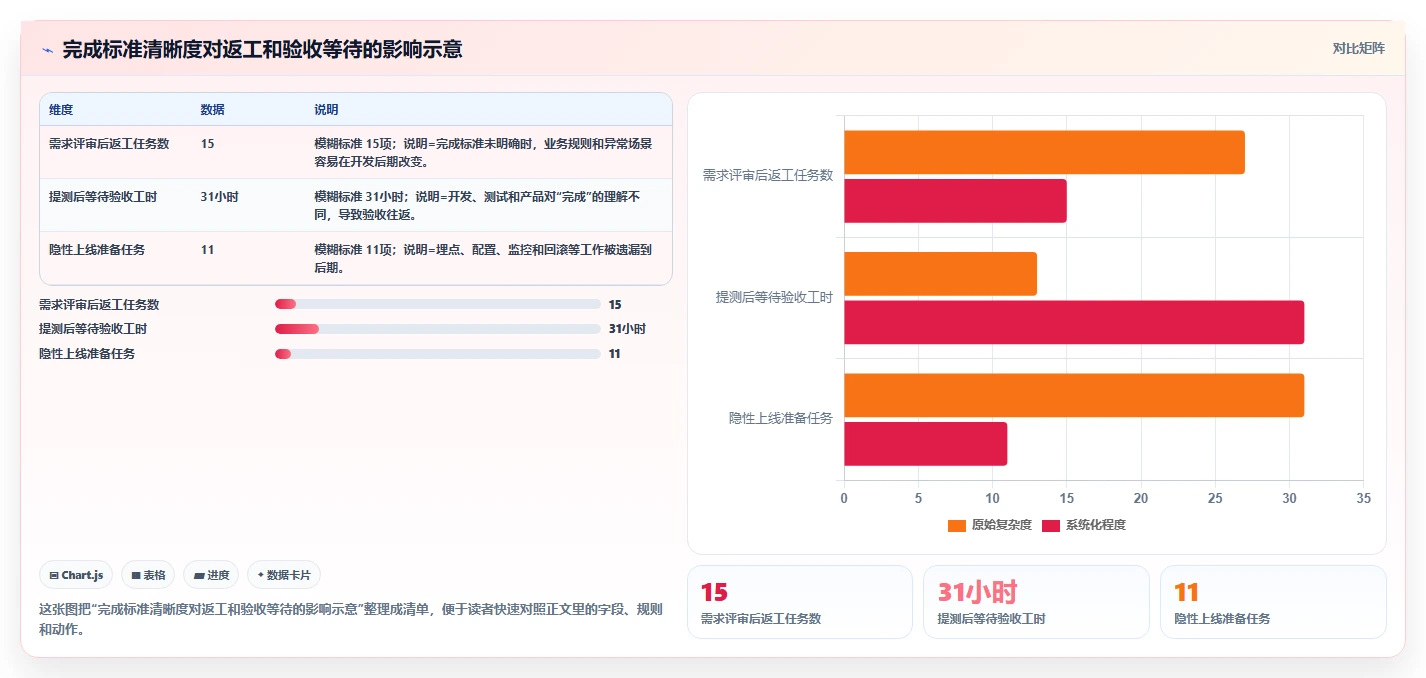
Task: Click the progress bar for 需求评审后返工任务数
Action: coord(438,304)
